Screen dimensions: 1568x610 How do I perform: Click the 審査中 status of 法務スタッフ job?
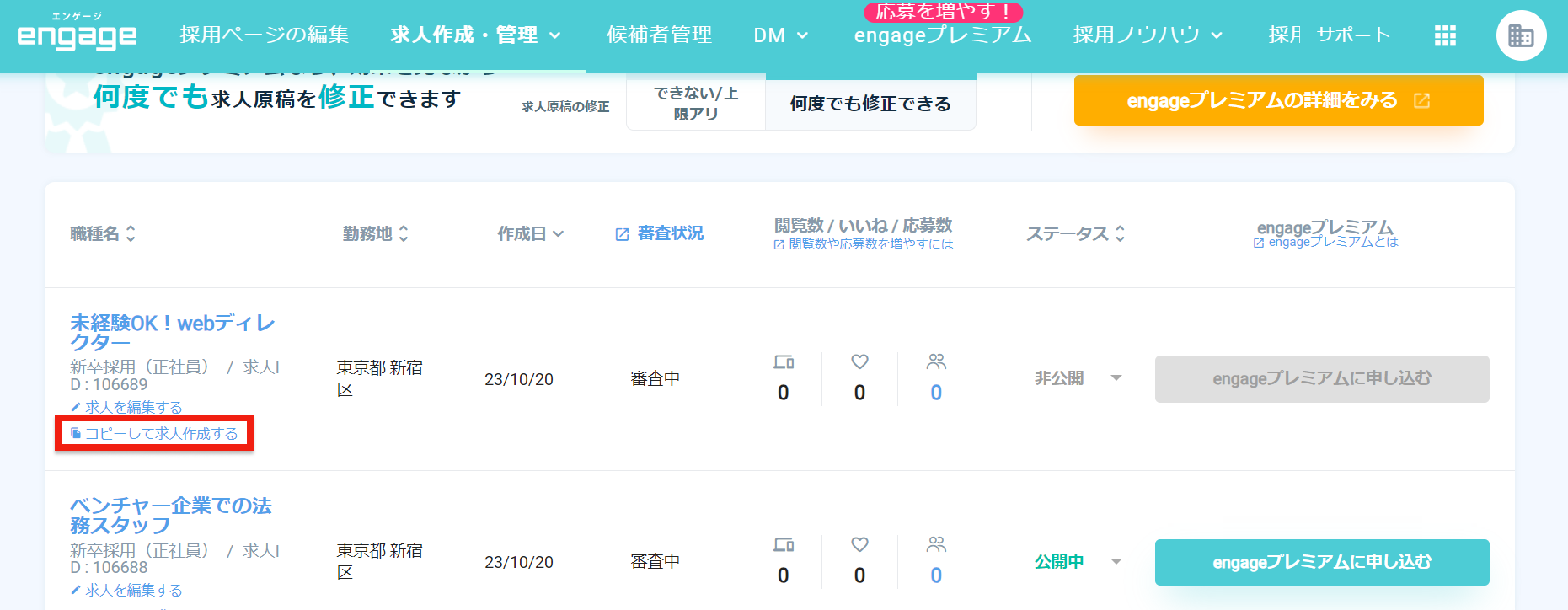(x=656, y=562)
